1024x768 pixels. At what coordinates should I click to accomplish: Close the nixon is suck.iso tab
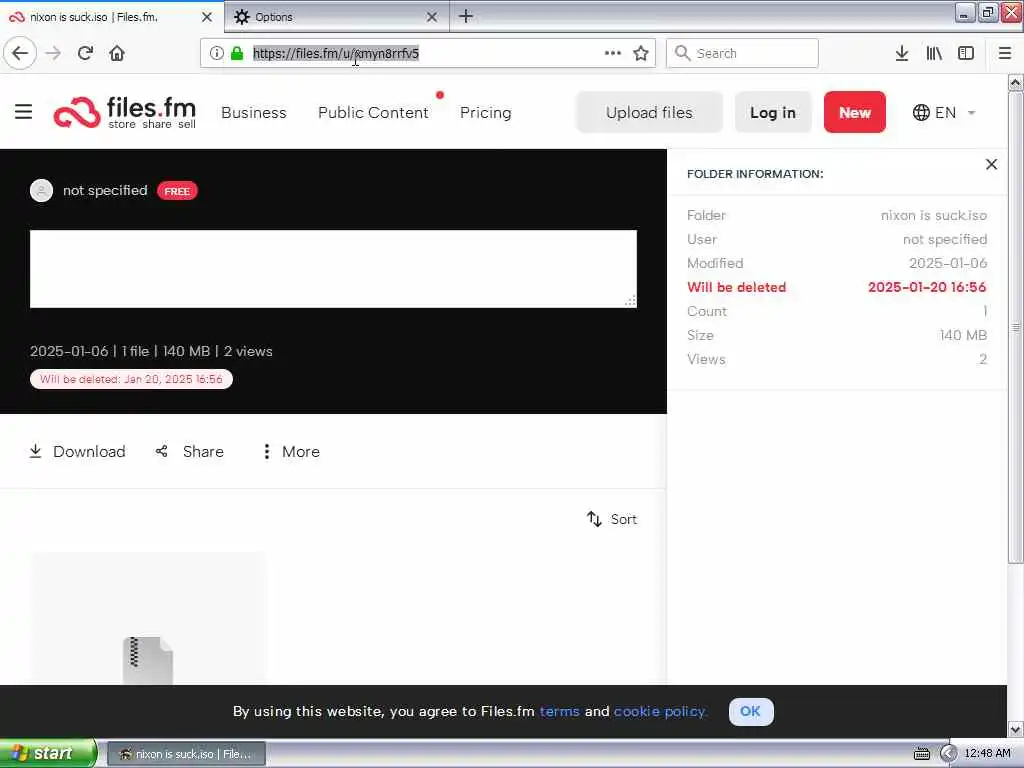coord(207,17)
